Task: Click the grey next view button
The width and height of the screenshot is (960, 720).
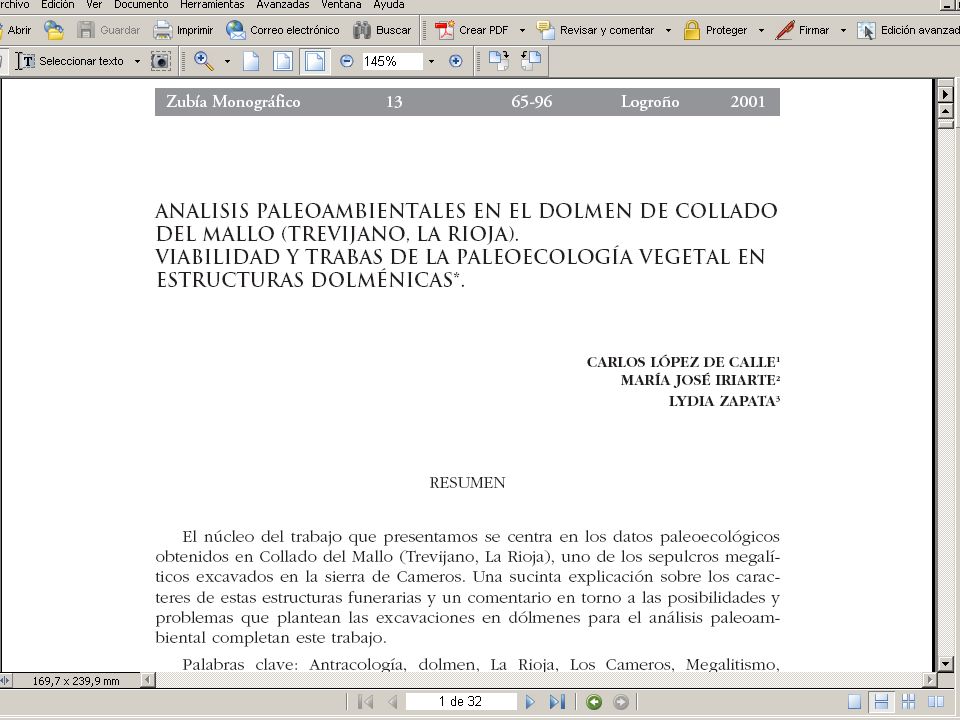Action: pos(621,702)
